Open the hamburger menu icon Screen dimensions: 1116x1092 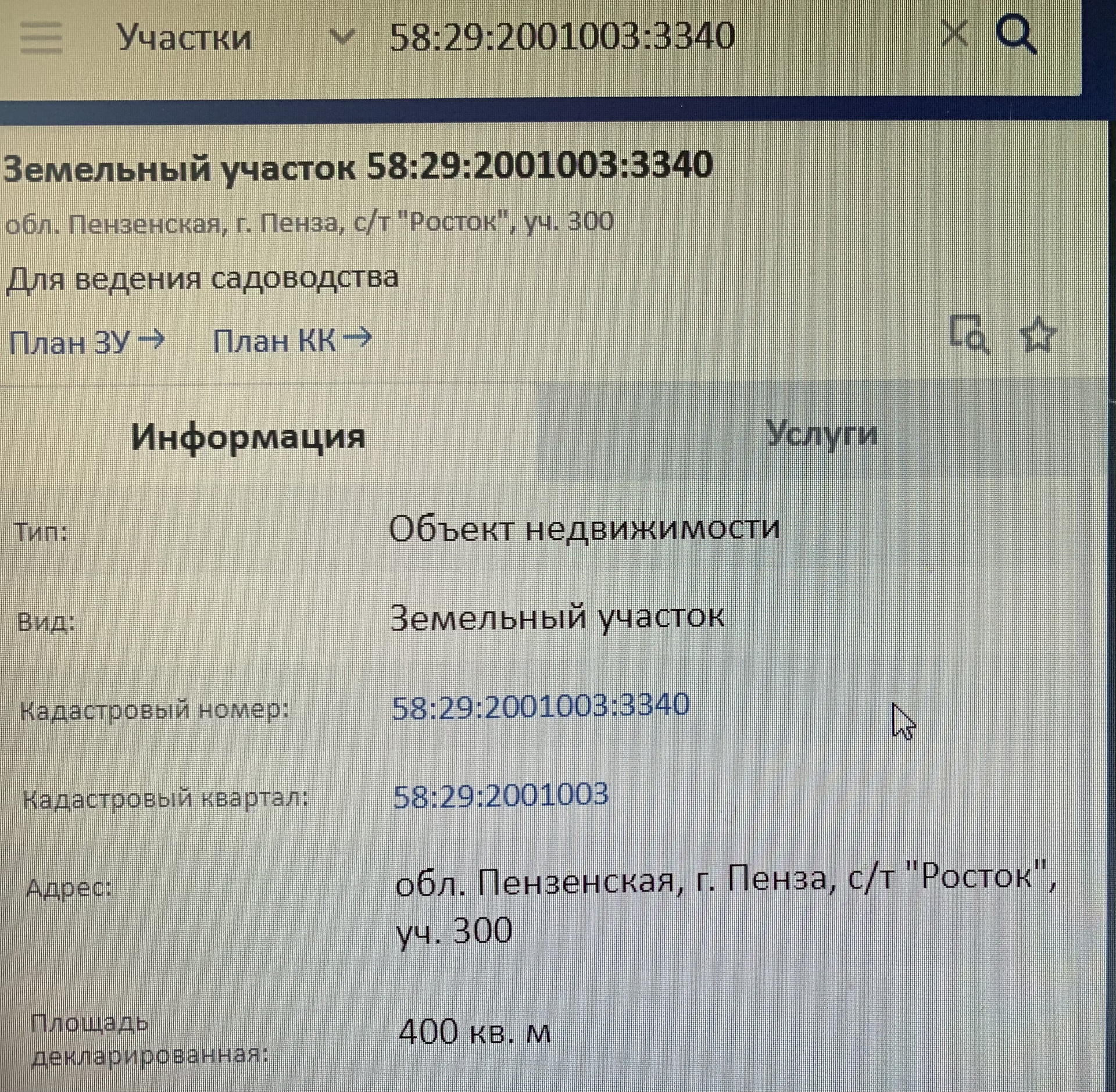(41, 38)
